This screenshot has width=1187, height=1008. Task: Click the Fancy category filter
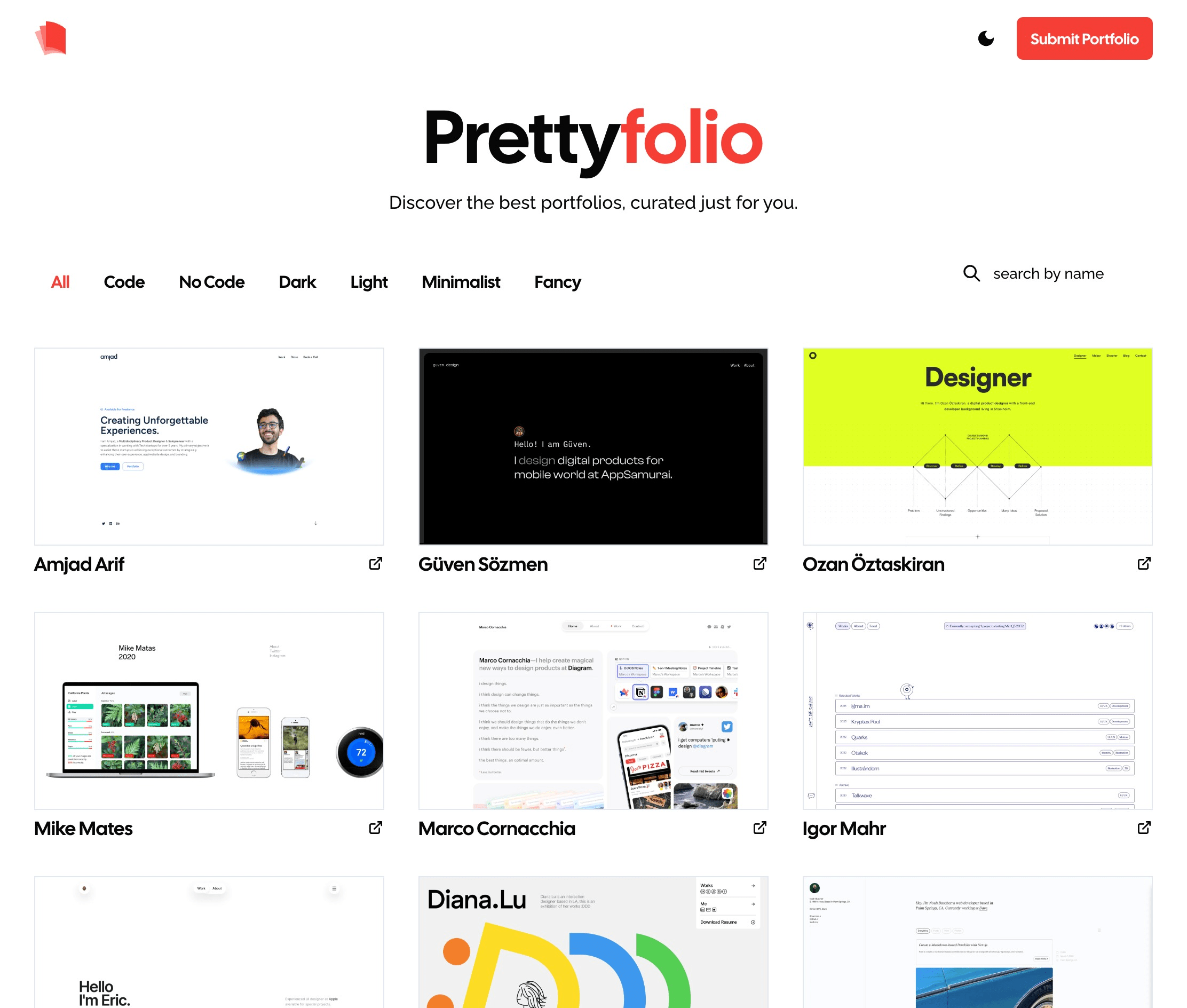558,281
